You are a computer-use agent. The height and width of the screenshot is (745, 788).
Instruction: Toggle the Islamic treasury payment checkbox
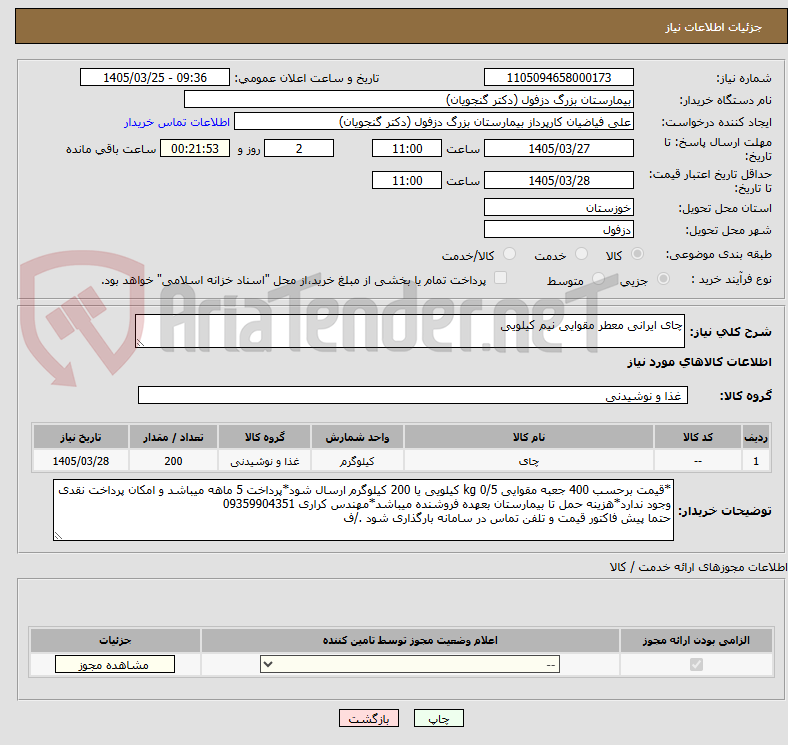pyautogui.click(x=501, y=278)
